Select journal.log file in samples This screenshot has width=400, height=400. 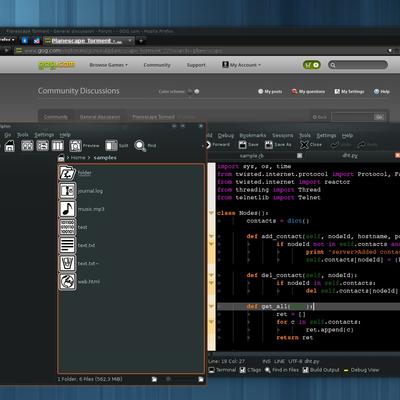pos(81,191)
